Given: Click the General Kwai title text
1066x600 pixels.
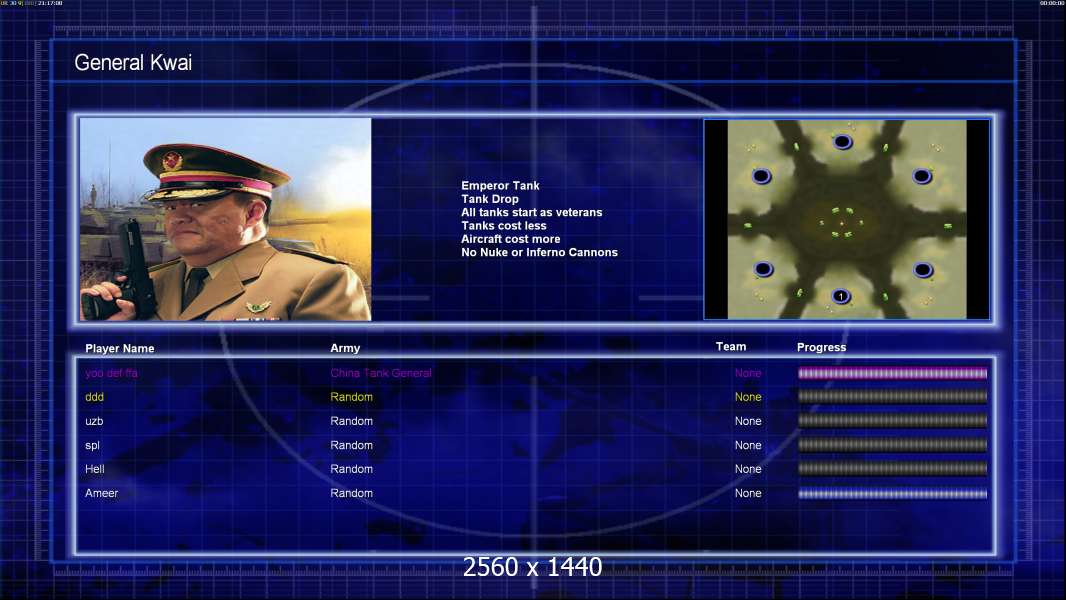Looking at the screenshot, I should point(133,63).
